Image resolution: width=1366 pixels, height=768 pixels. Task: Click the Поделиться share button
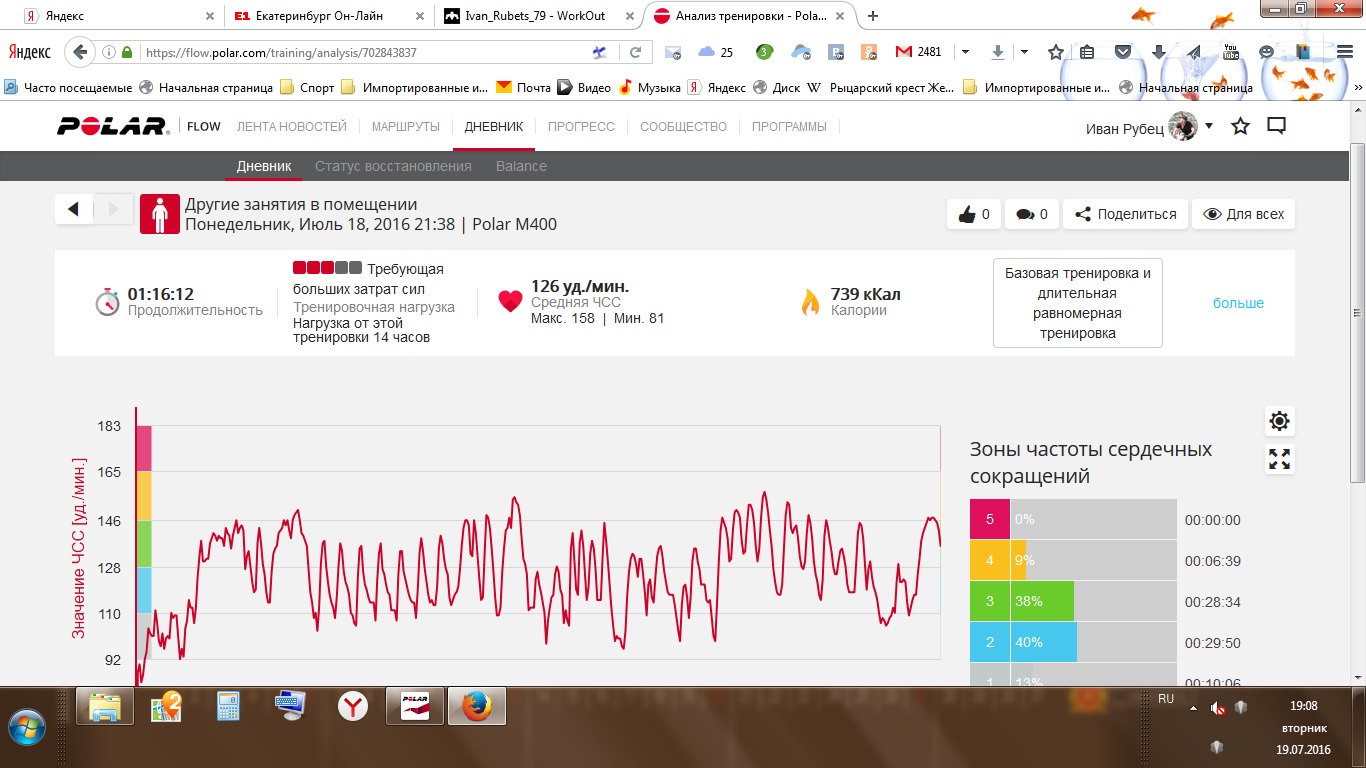(1125, 214)
